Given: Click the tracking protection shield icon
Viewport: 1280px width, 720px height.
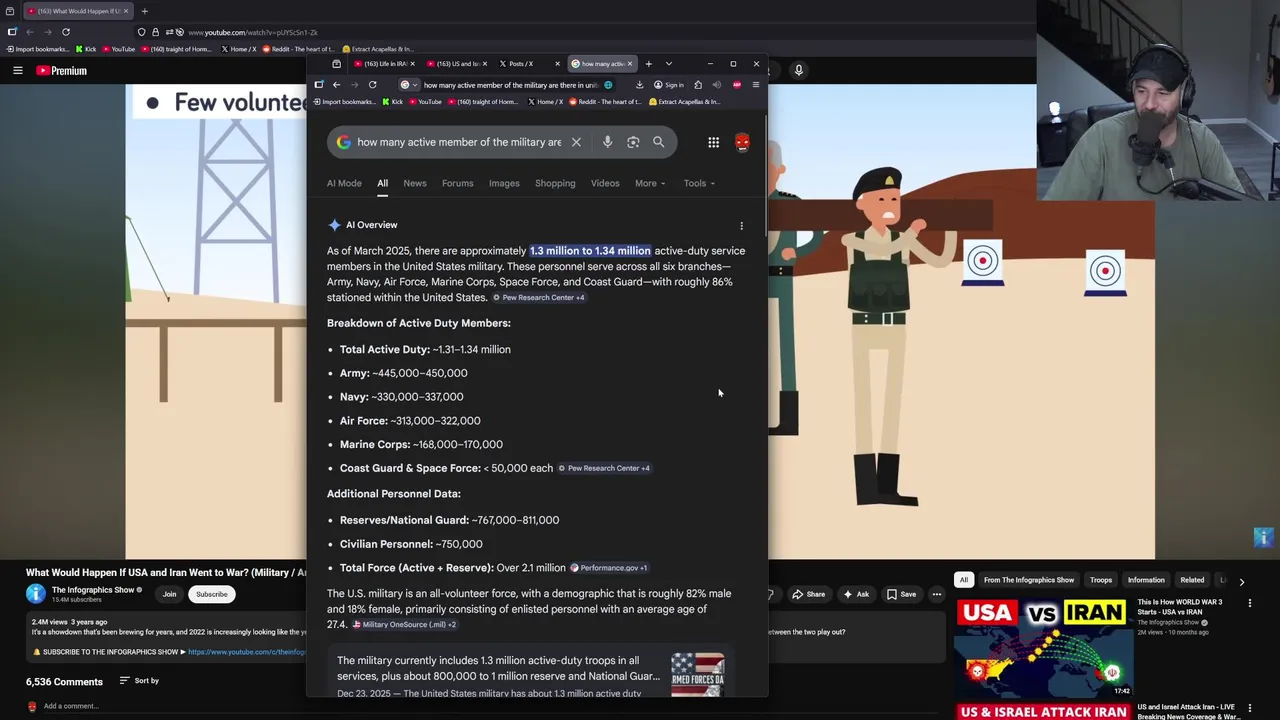Looking at the screenshot, I should tap(142, 32).
